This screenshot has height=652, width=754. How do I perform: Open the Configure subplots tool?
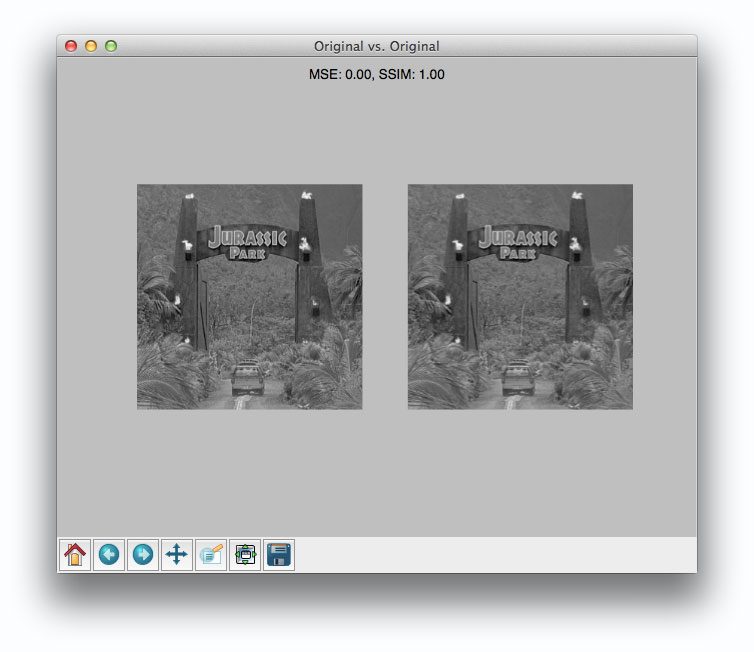[x=245, y=554]
